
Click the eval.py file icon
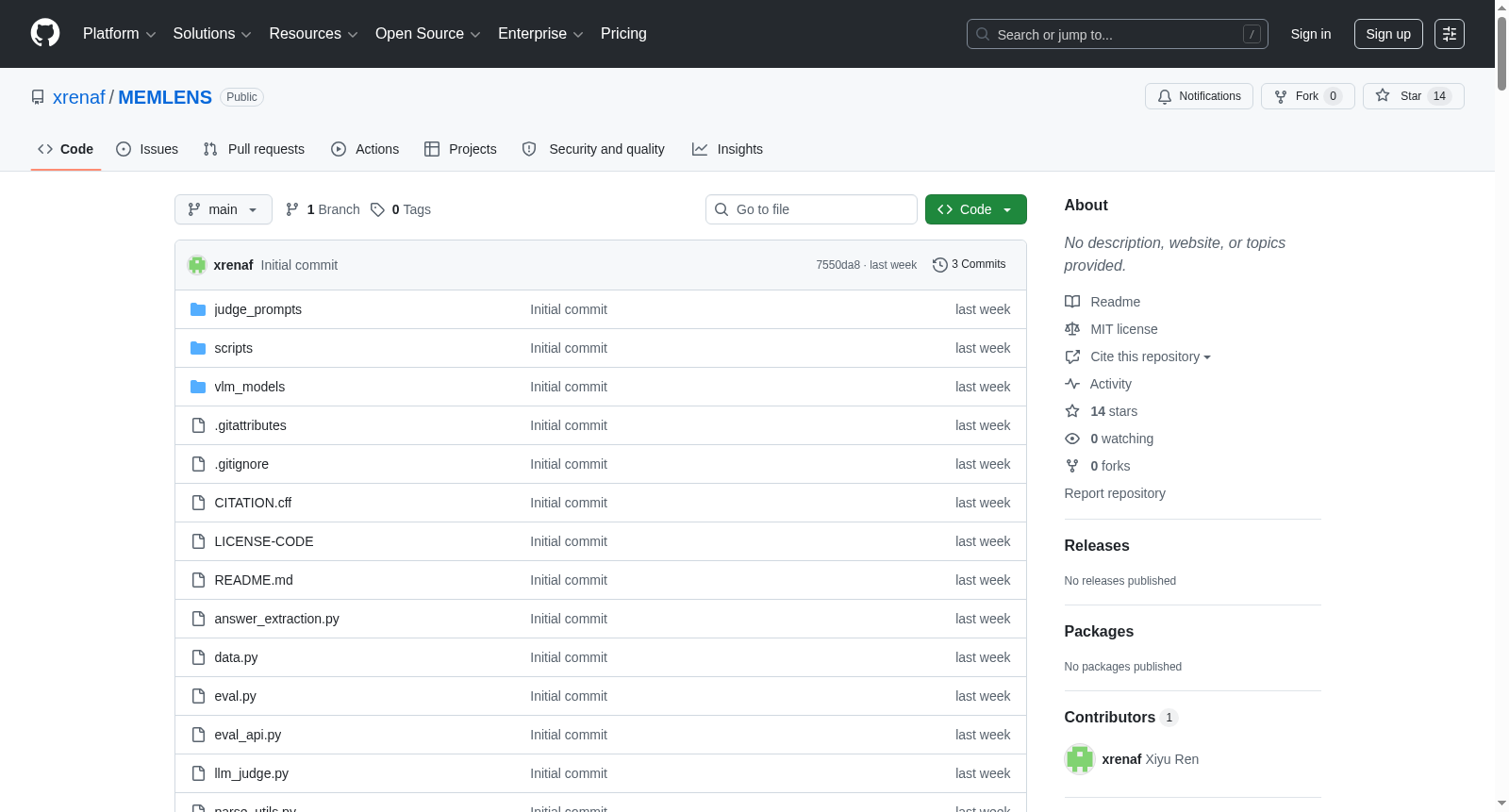(x=198, y=696)
